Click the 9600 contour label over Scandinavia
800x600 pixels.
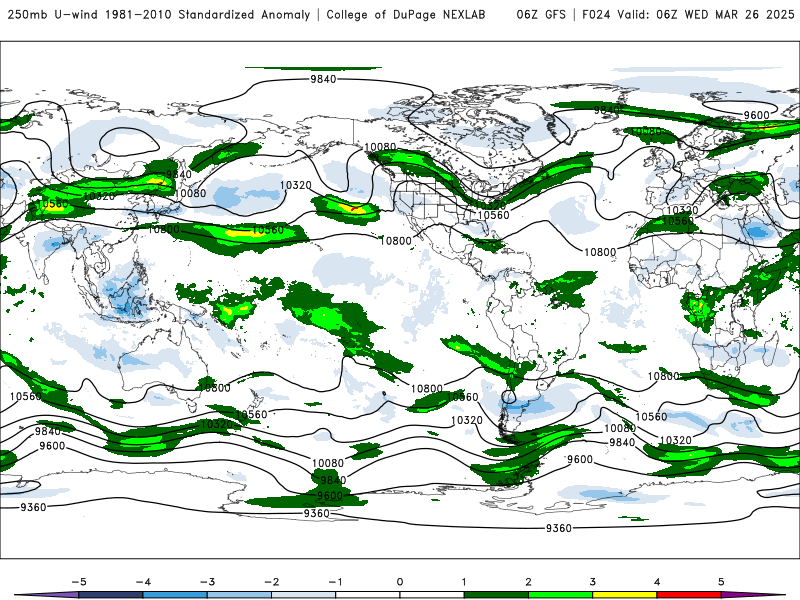(x=756, y=115)
